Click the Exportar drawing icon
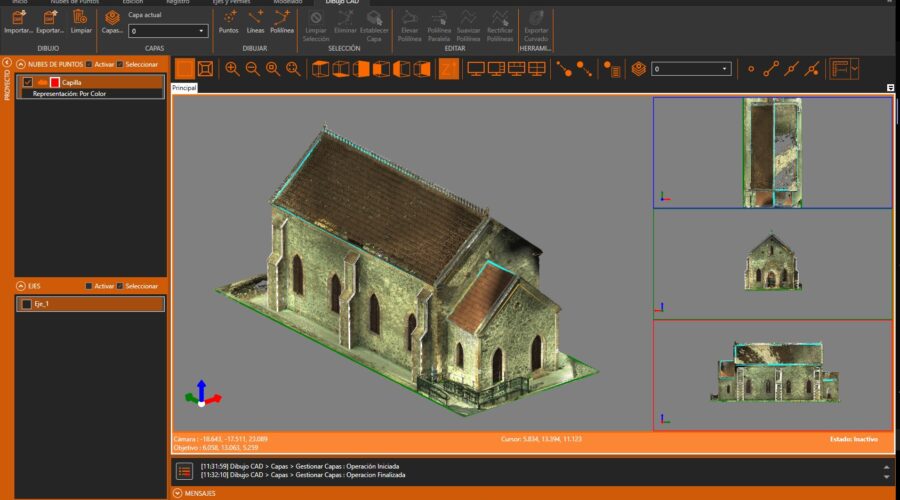This screenshot has width=900, height=500. coord(49,20)
